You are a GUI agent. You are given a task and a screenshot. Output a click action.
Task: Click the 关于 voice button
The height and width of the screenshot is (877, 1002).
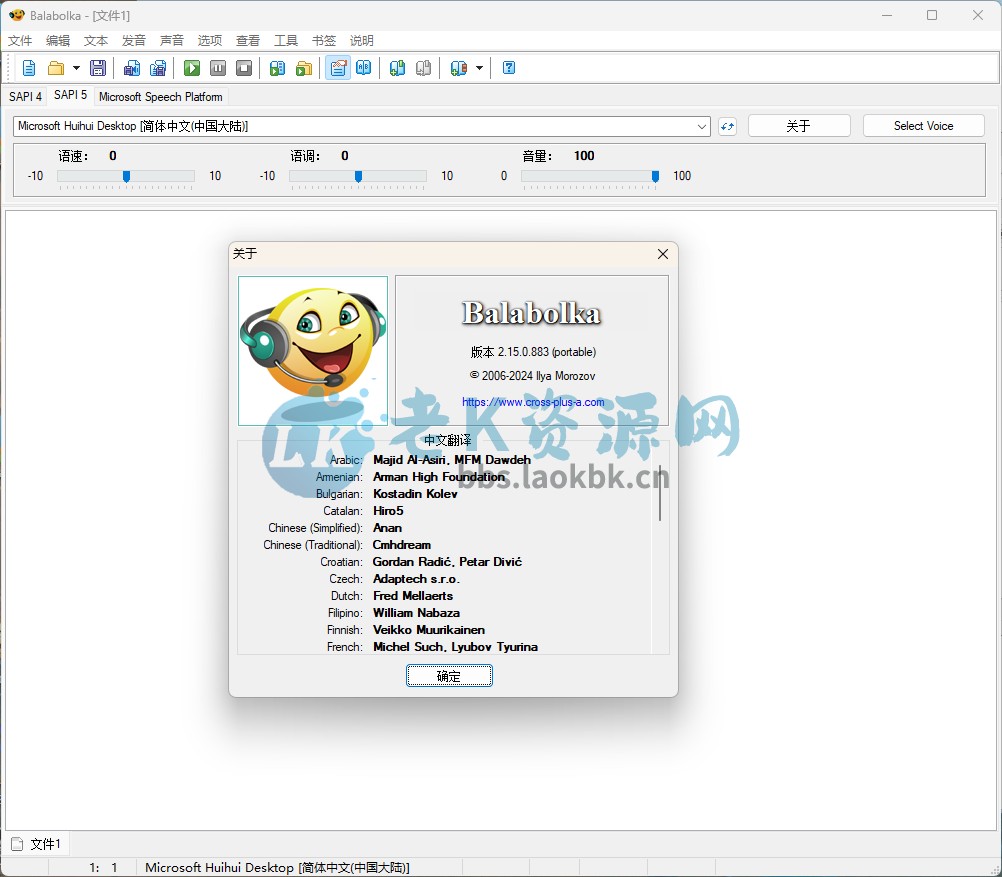[799, 126]
